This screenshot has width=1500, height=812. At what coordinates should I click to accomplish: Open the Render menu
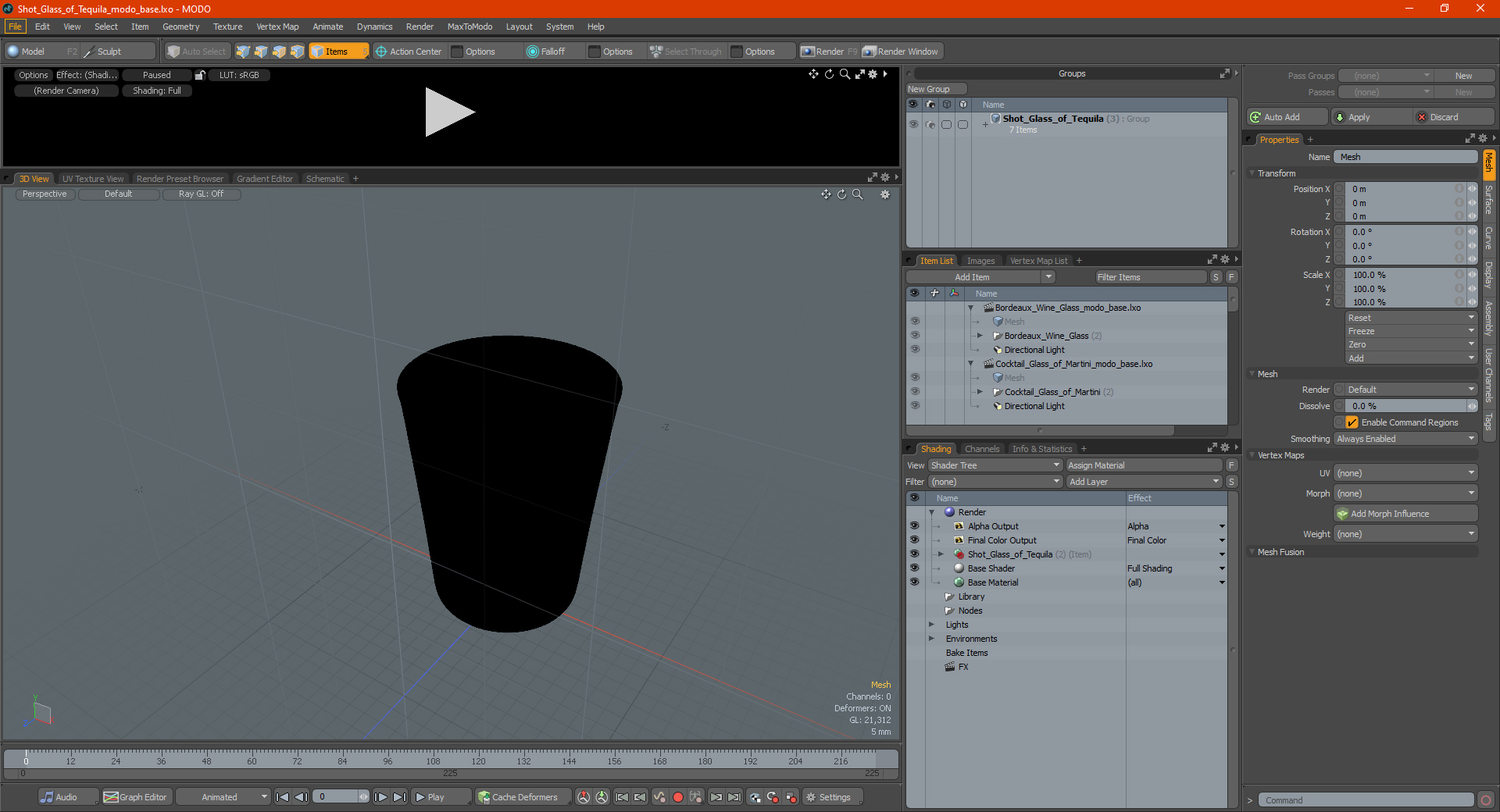point(420,27)
